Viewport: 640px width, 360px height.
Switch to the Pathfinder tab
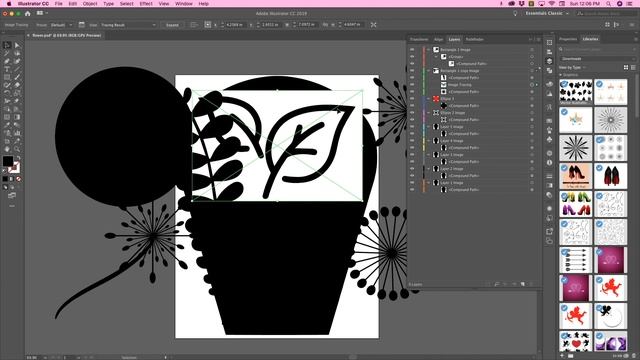[x=475, y=40]
